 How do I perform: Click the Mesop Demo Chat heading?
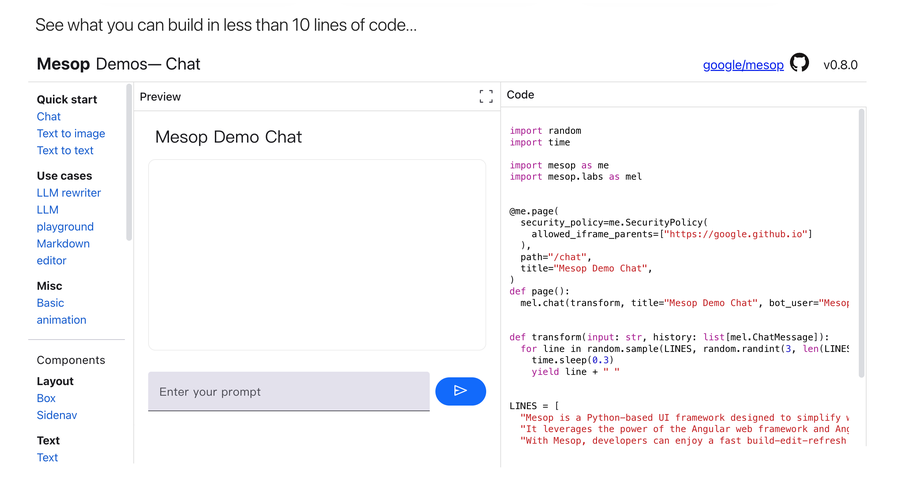[228, 137]
